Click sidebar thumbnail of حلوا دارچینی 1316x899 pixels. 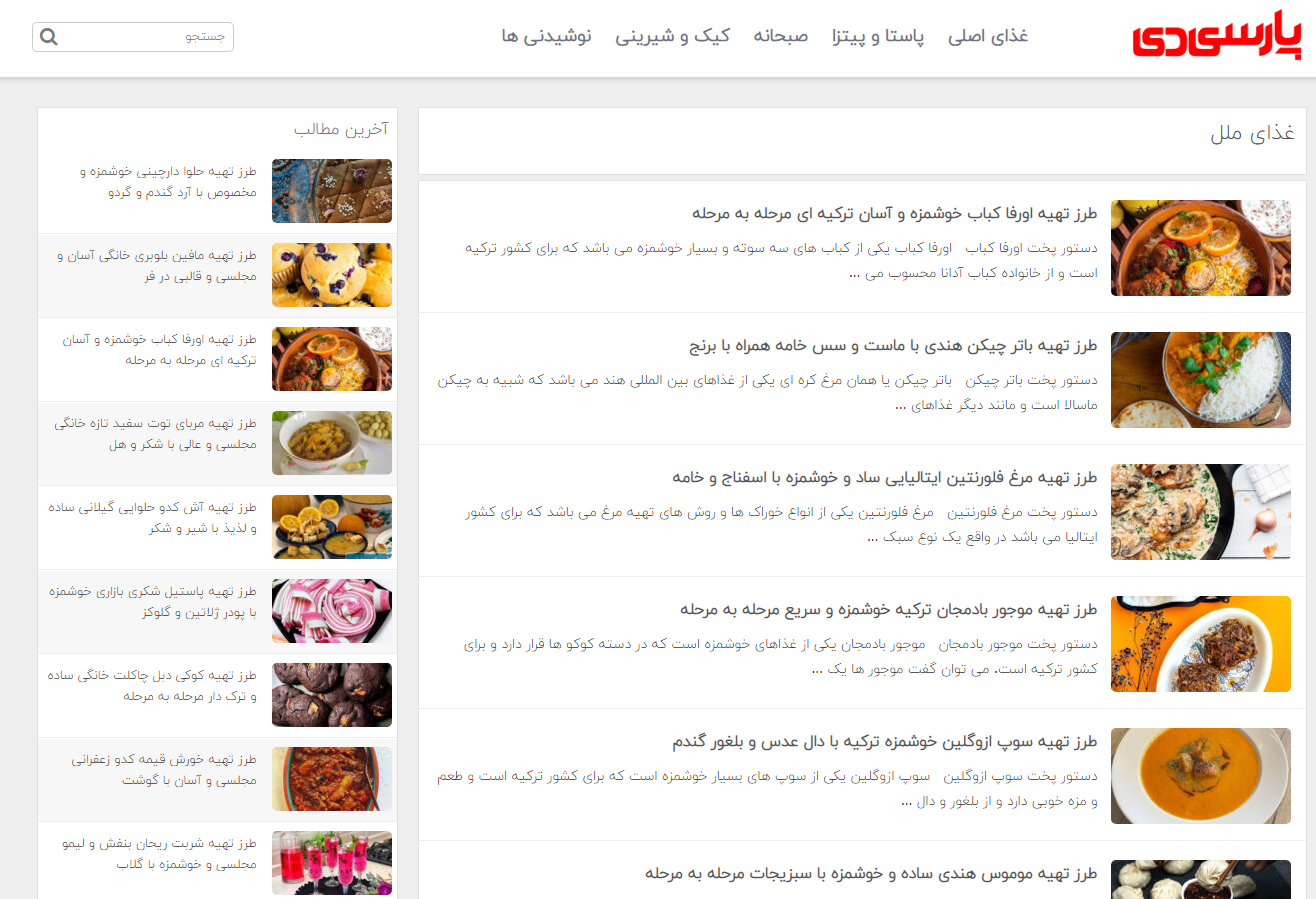[332, 191]
